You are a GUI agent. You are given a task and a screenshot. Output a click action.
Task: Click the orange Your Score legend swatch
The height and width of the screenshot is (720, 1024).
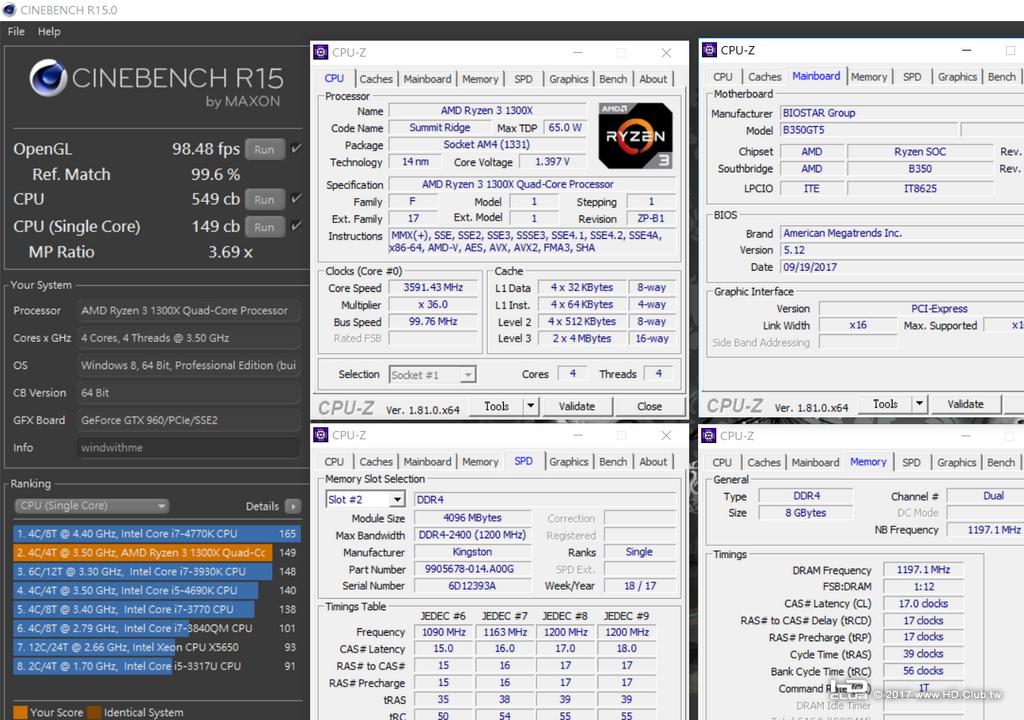coord(20,712)
